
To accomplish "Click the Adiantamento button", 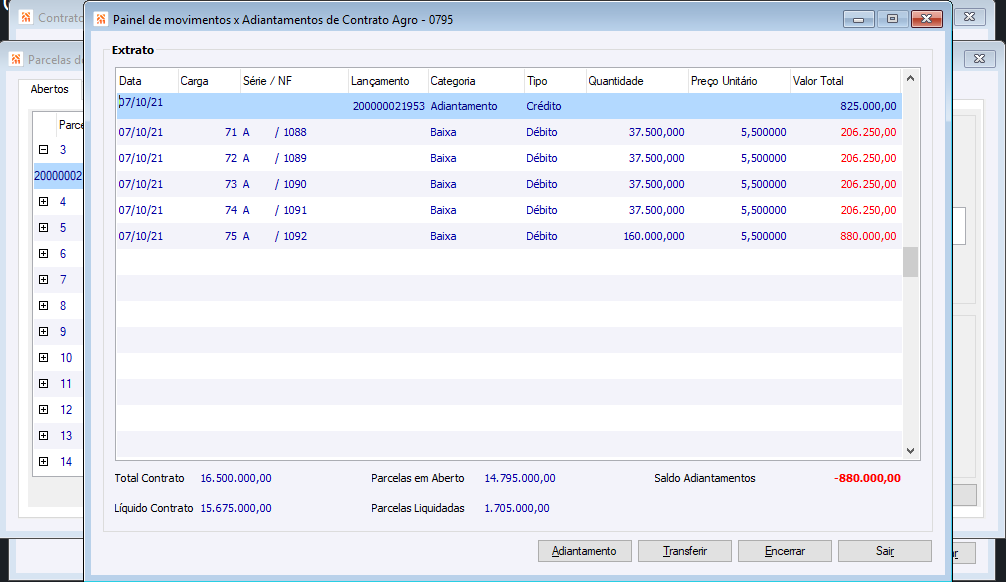I will 585,551.
